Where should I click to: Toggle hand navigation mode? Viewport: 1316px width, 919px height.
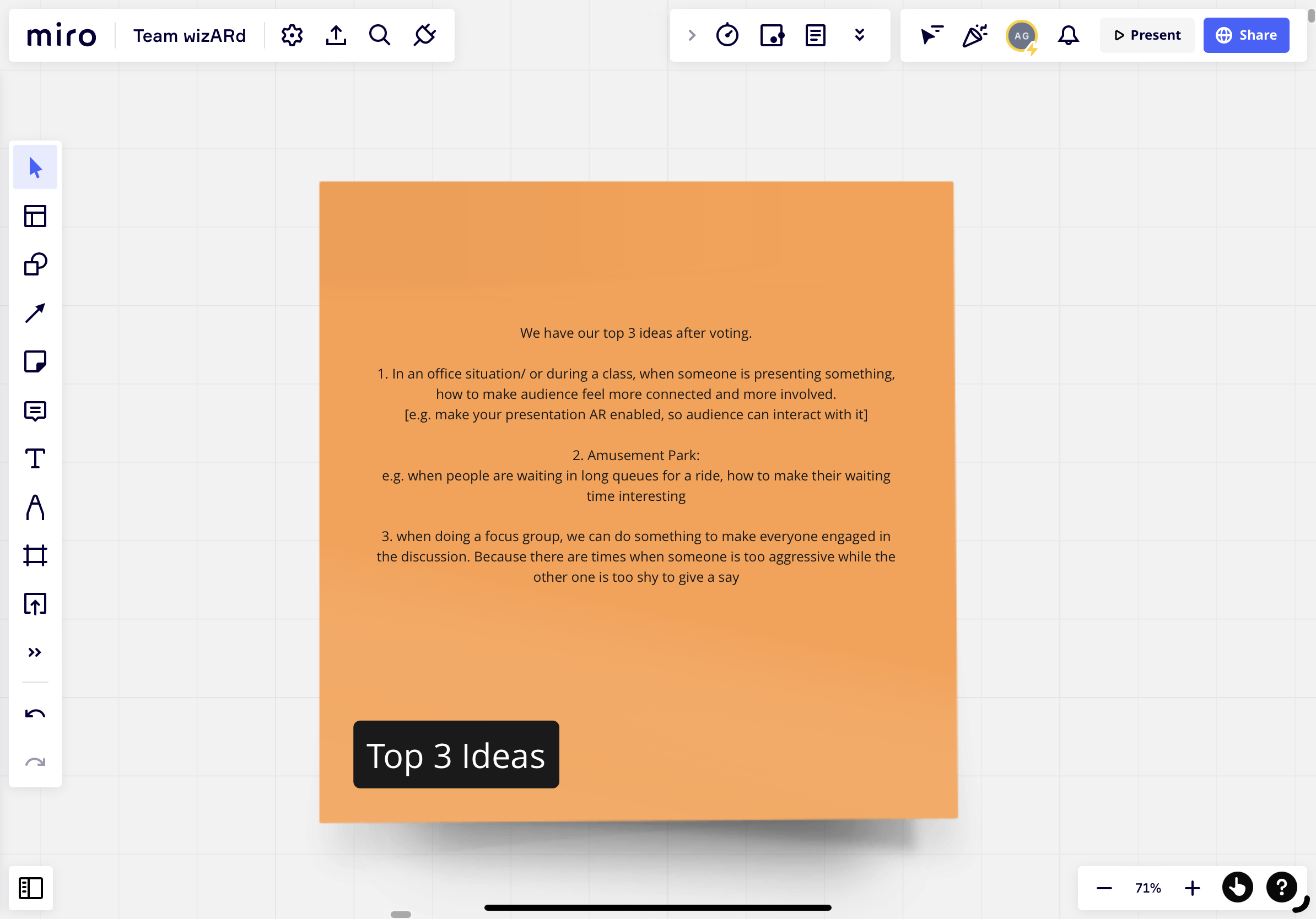coord(1237,888)
